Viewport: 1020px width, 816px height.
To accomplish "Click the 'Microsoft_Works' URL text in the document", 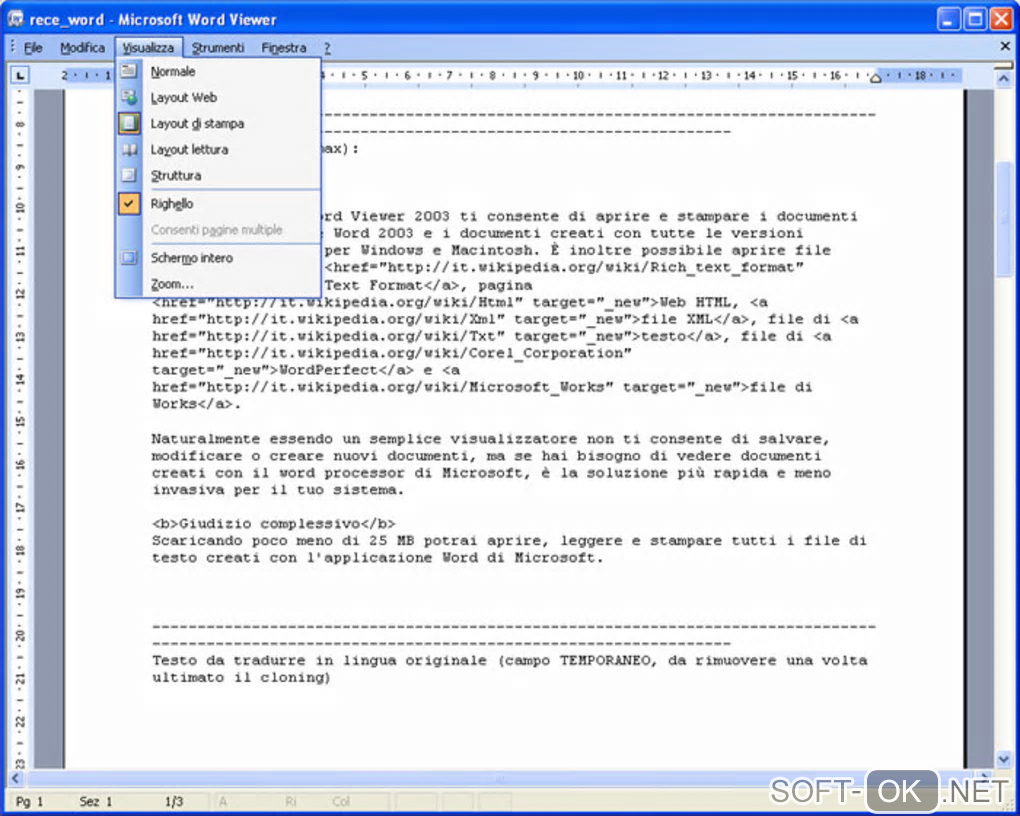I will [537, 387].
